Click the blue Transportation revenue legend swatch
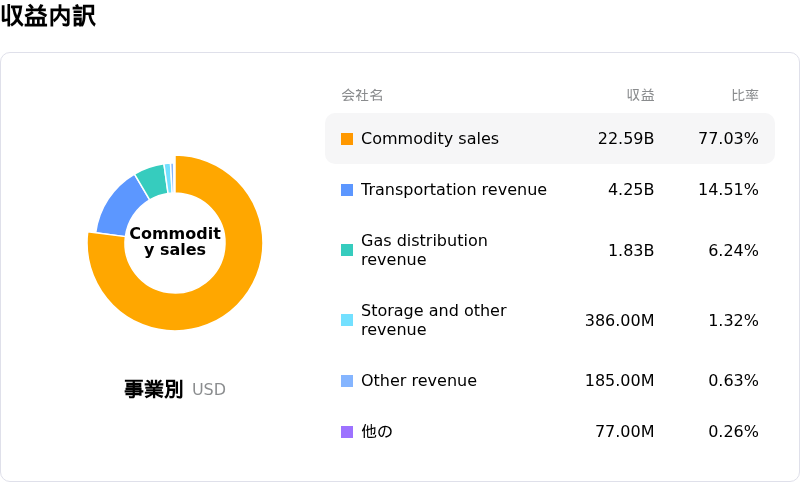The width and height of the screenshot is (800, 482). (x=347, y=190)
